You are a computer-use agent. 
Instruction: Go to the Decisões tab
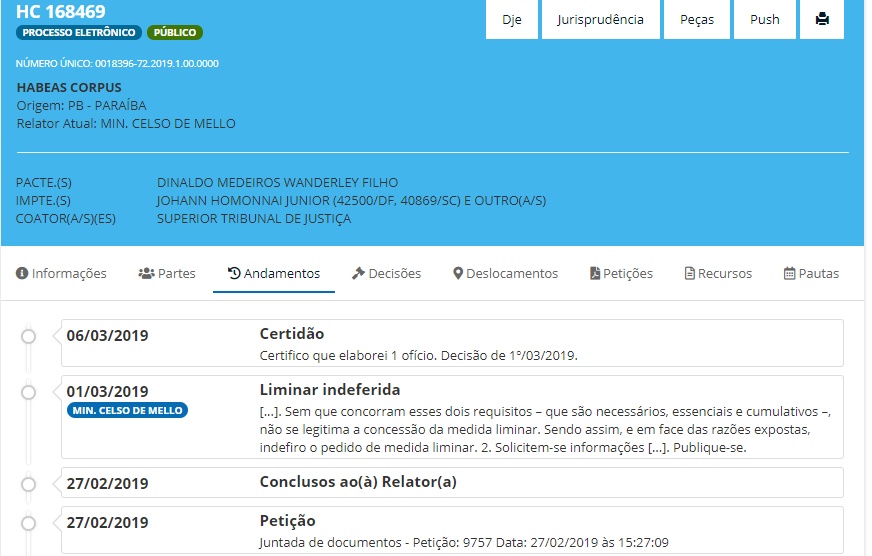point(386,273)
